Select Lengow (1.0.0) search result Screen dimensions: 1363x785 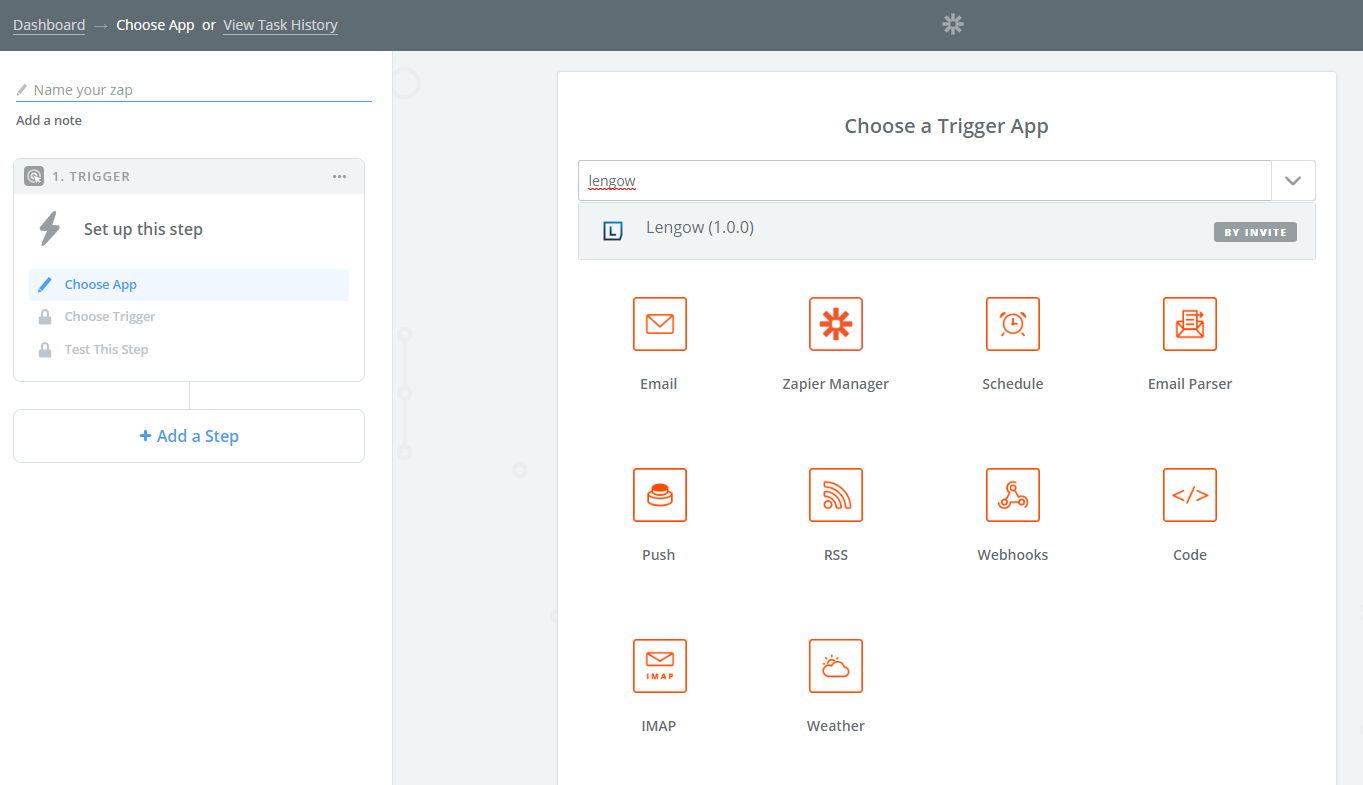946,231
